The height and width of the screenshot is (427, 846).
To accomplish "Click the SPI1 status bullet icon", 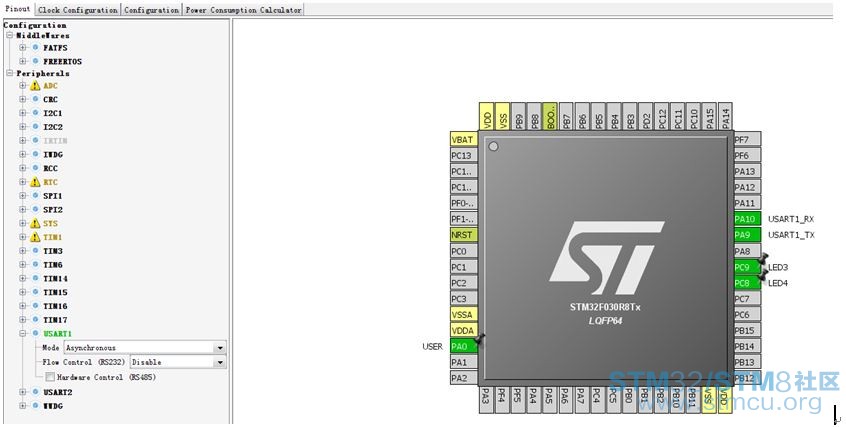I will [x=36, y=195].
